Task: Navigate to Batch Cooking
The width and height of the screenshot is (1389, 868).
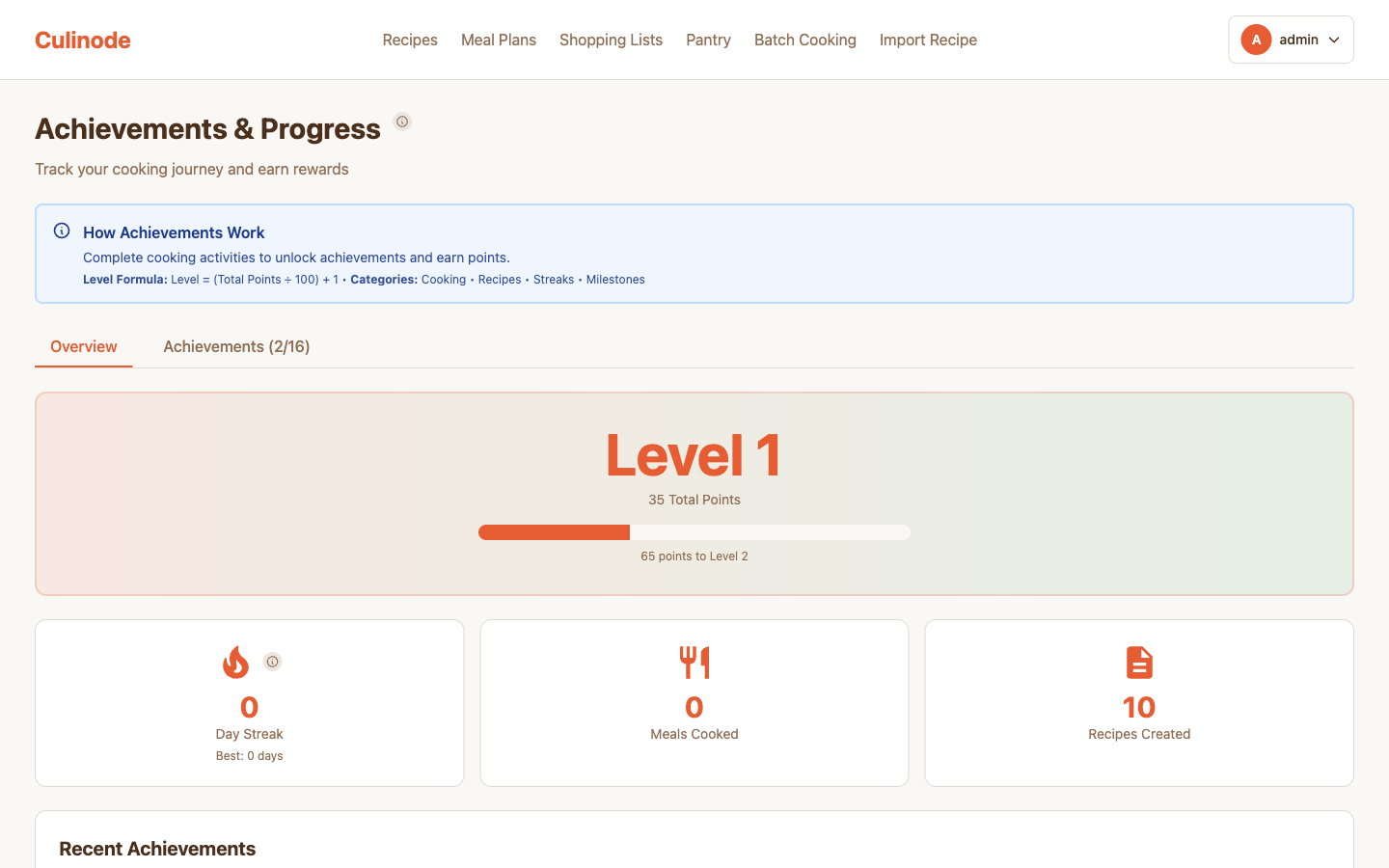Action: (805, 40)
